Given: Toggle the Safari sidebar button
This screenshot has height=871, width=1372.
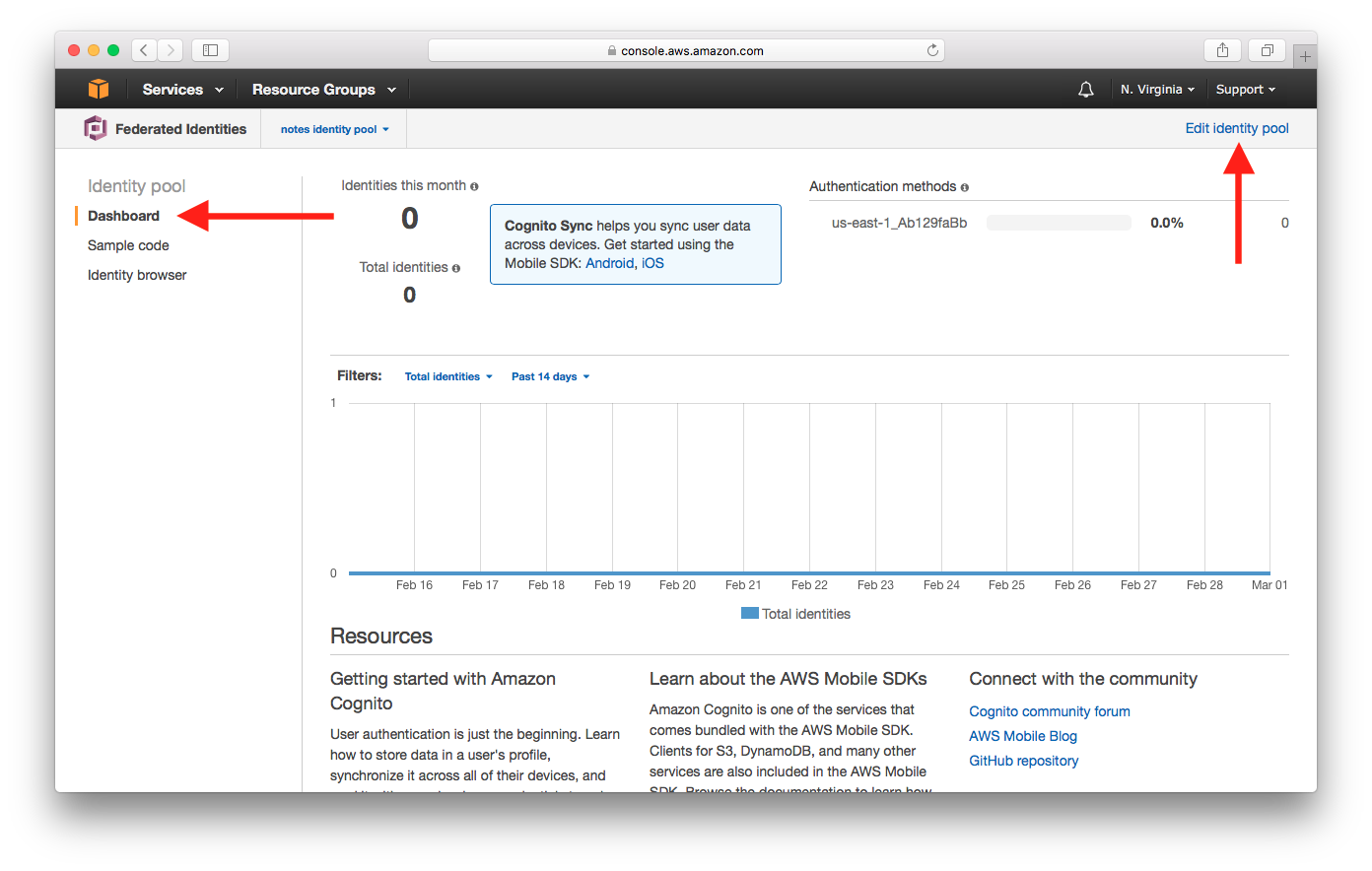Looking at the screenshot, I should coord(210,50).
